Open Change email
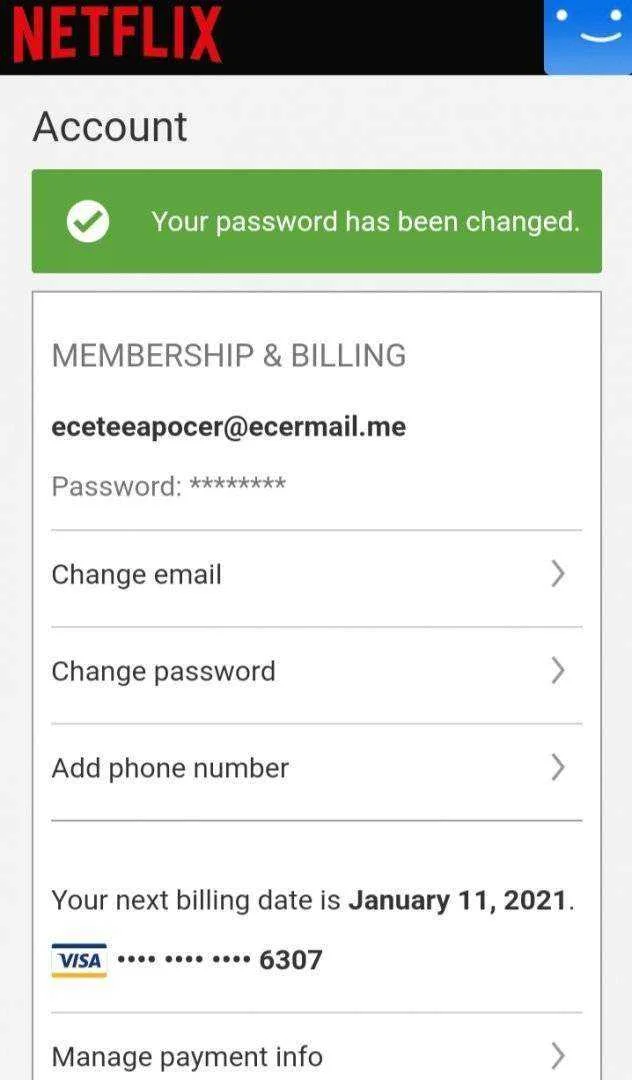This screenshot has width=632, height=1080. 317,579
